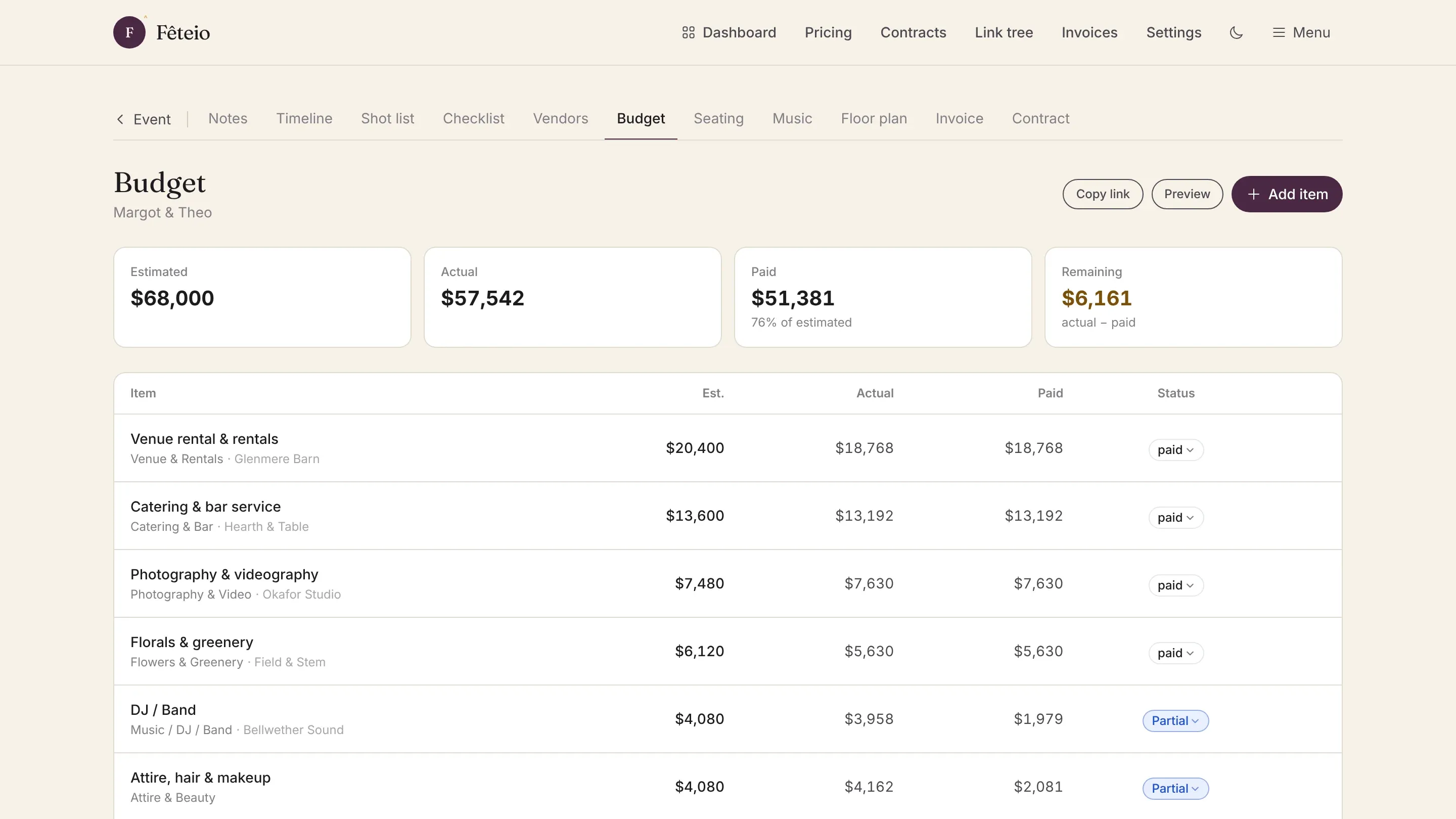Click the Okafor Studio vendor name

[x=302, y=595]
